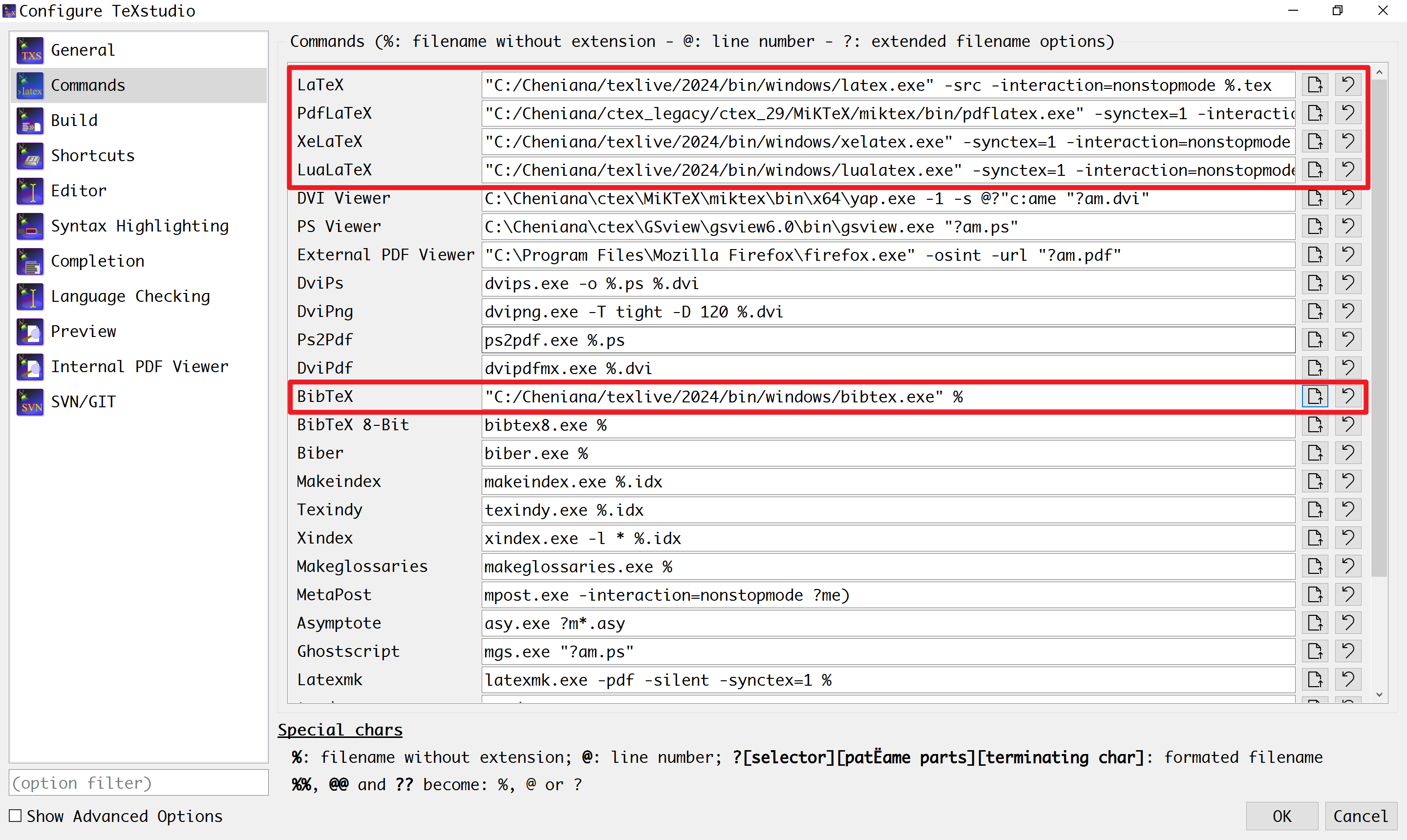Click the Preview sidebar icon

30,331
